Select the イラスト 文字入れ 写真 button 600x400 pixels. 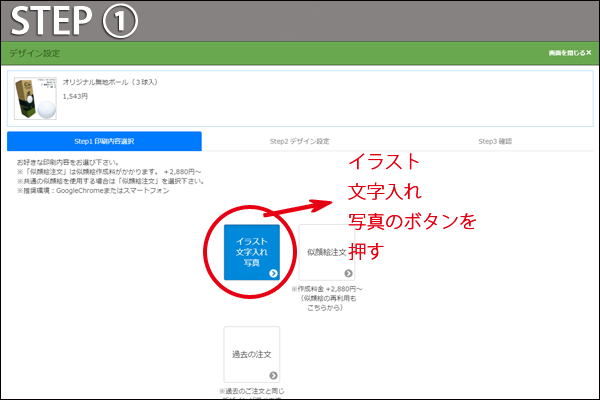[x=252, y=252]
